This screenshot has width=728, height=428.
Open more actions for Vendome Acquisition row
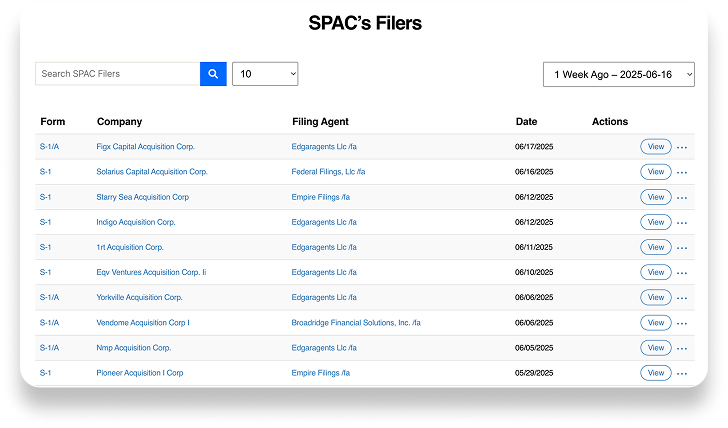[x=682, y=323]
